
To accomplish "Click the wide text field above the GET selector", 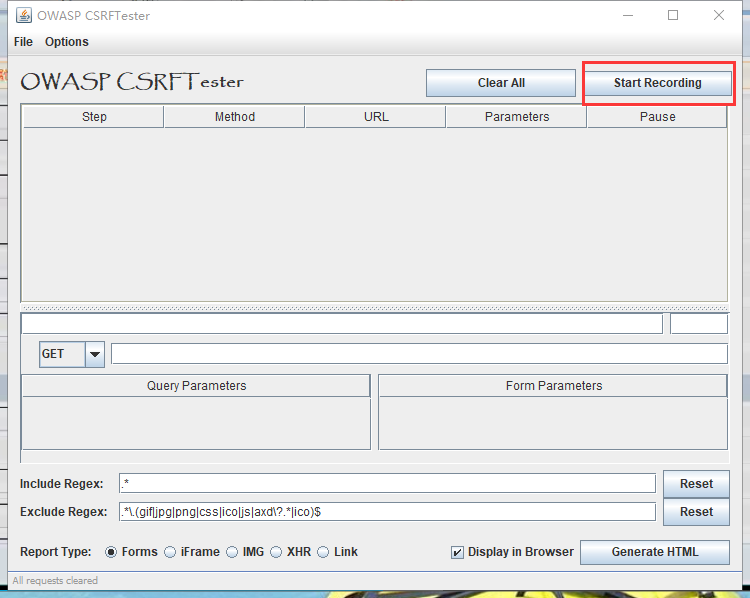I will point(342,324).
